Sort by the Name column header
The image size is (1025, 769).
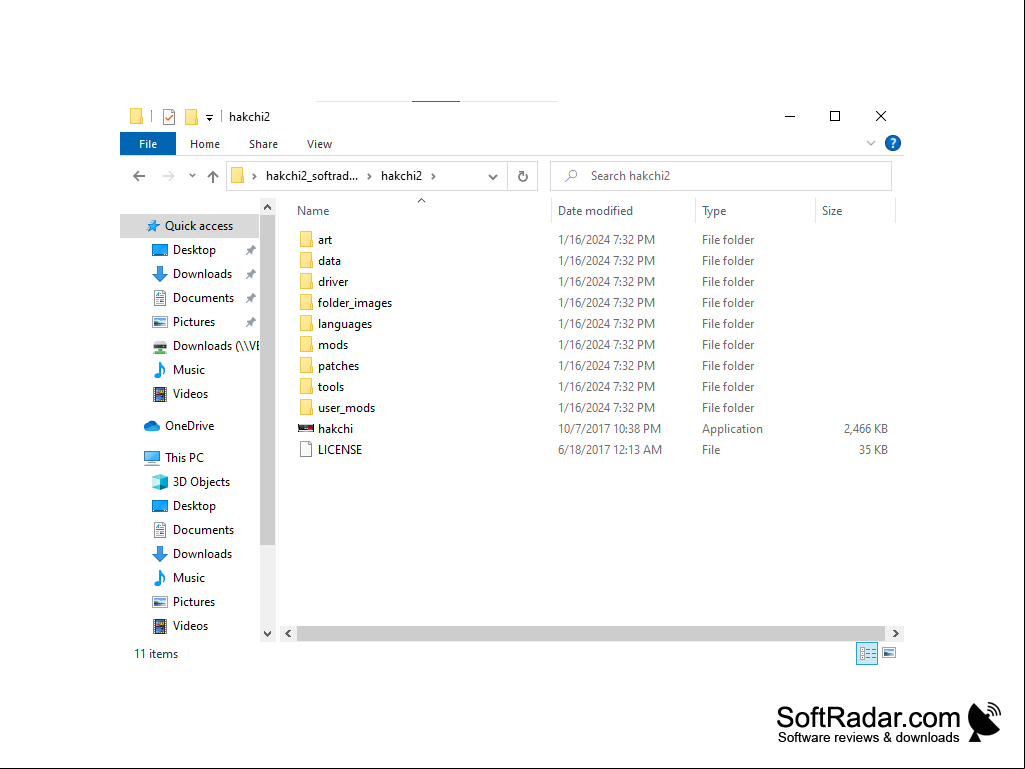coord(313,211)
